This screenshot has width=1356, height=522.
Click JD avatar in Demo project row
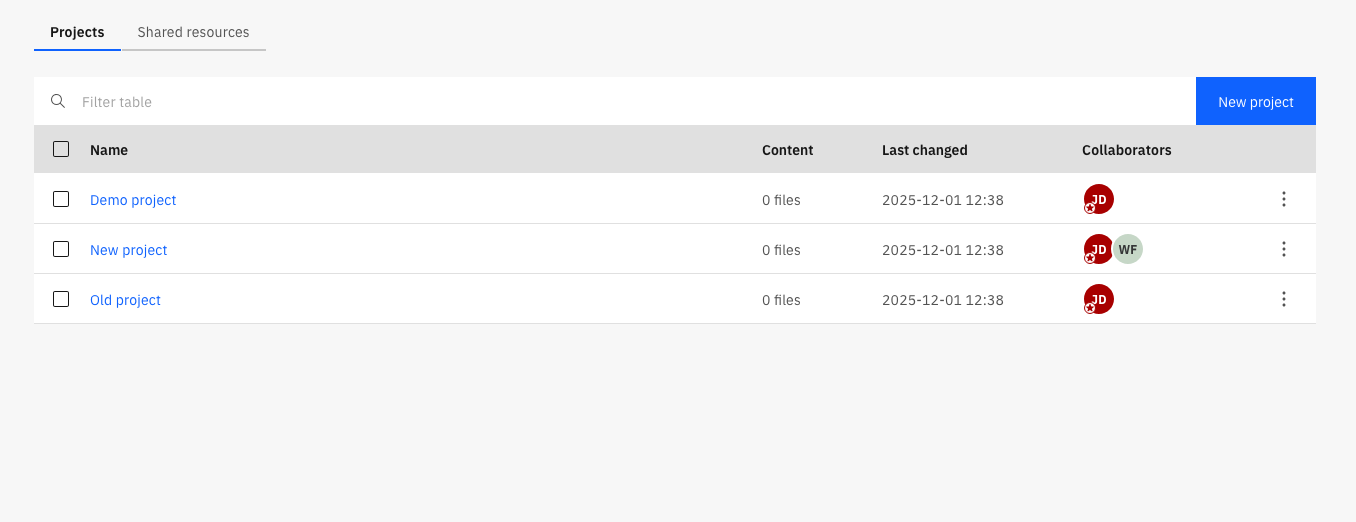pos(1099,199)
